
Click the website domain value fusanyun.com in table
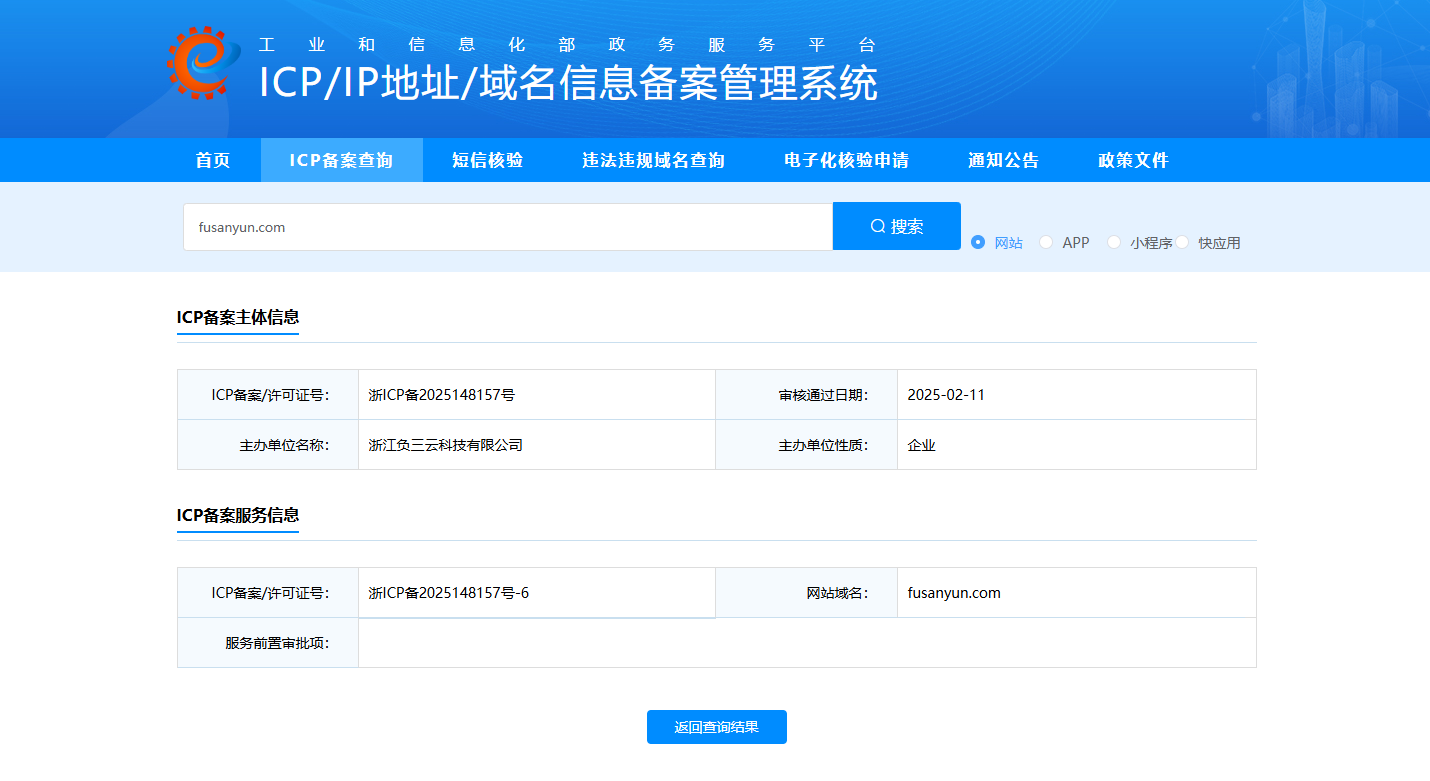pos(954,593)
